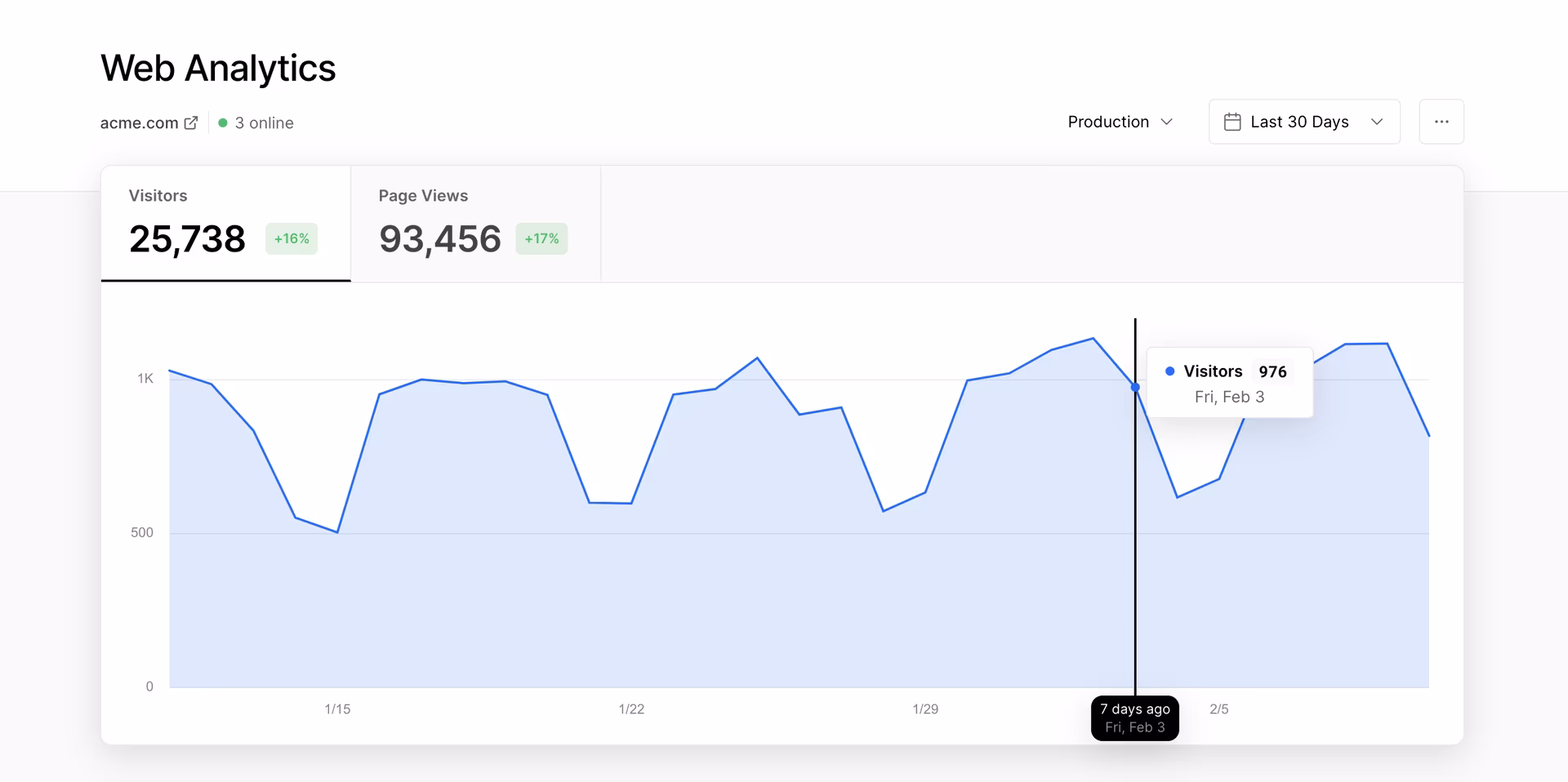Click the 25,738 visitors total
Screen dimensions: 1568x782
187,239
